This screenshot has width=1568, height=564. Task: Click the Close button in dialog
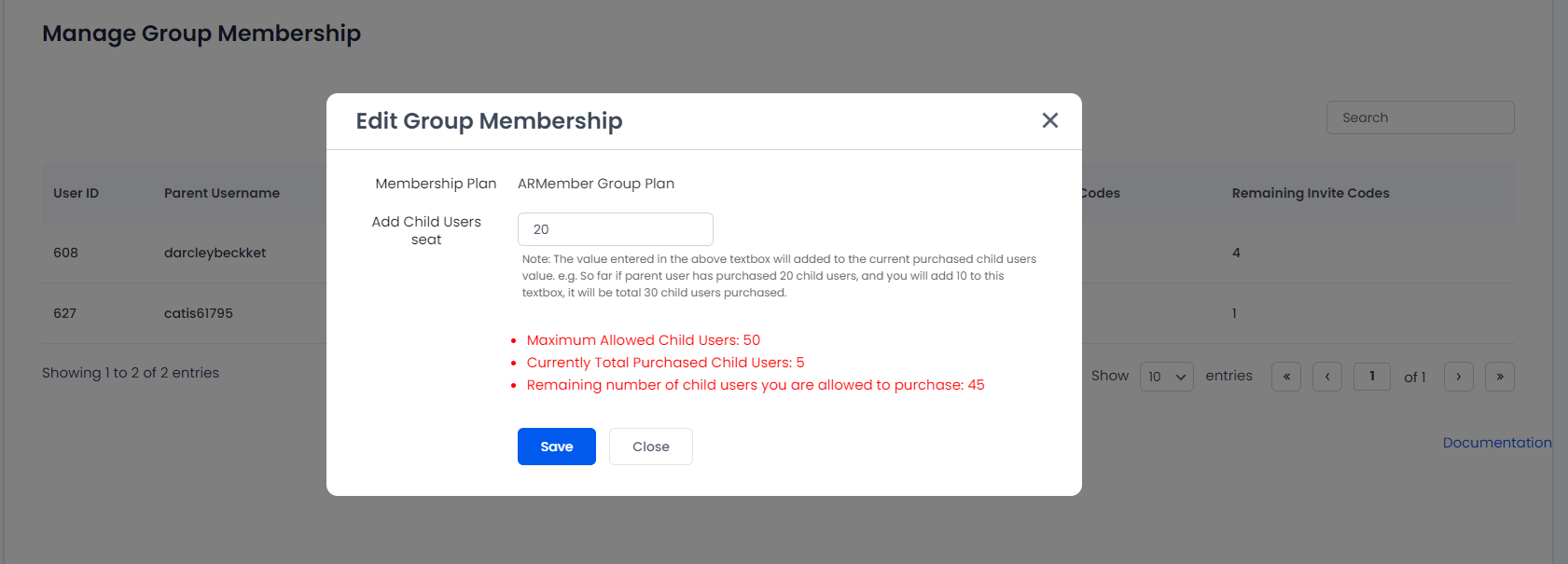coord(651,447)
